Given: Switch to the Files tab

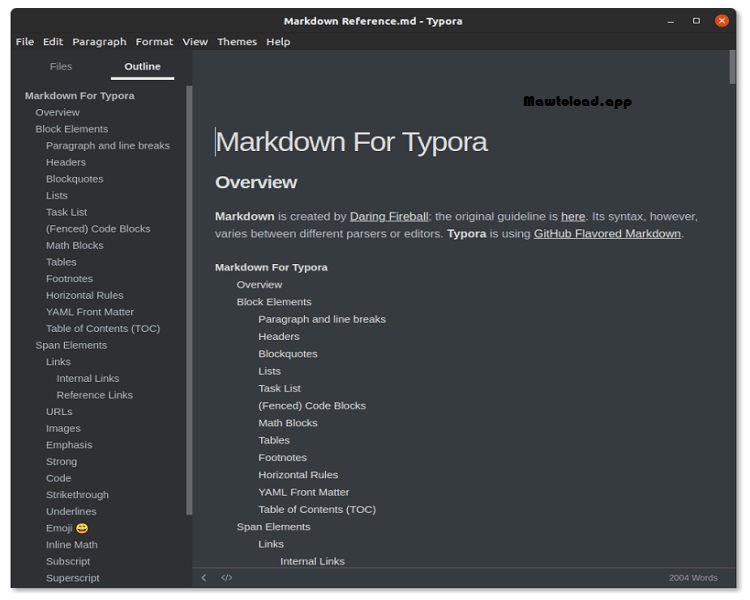Looking at the screenshot, I should pos(61,67).
